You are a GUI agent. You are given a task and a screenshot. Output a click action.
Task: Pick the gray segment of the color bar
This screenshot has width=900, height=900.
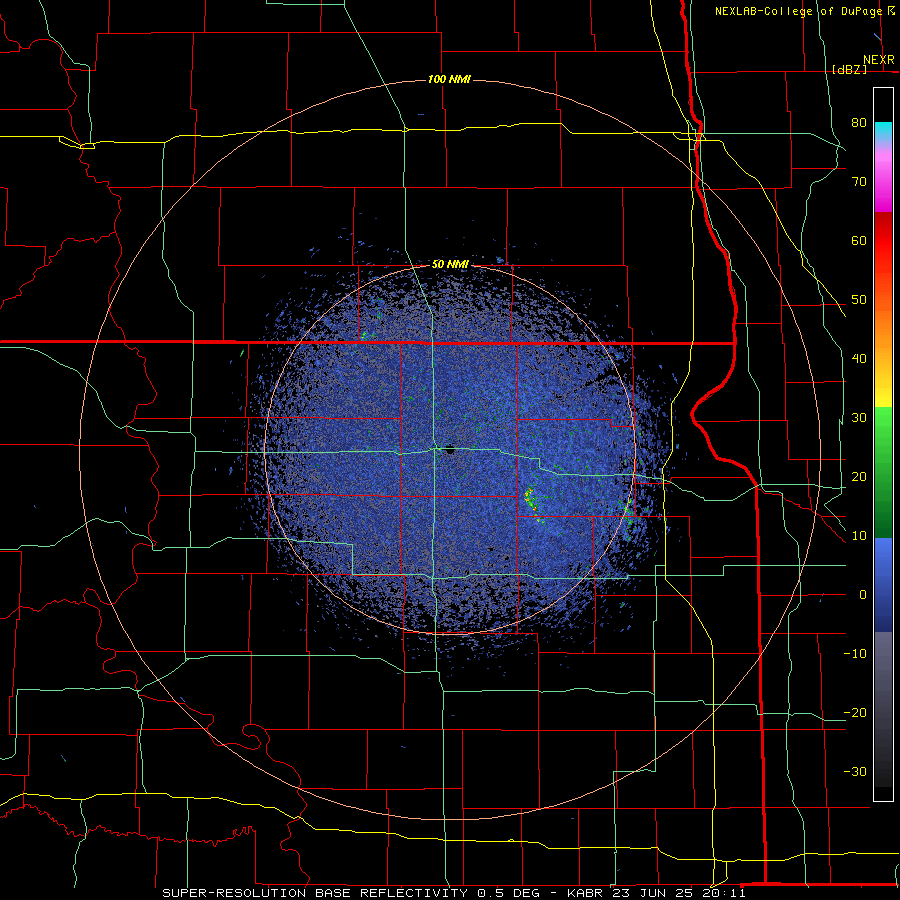(883, 709)
